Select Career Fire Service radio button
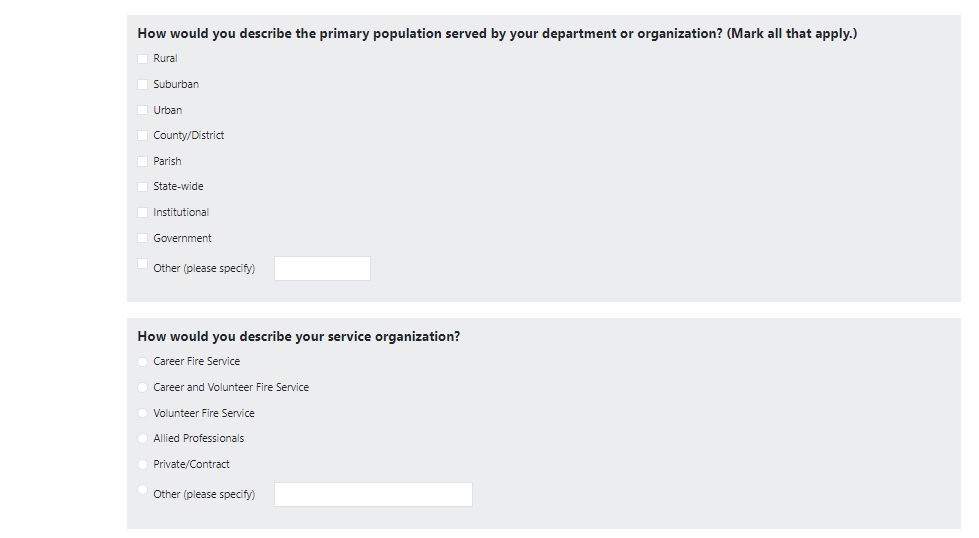Viewport: 979px width, 538px height. (x=142, y=362)
